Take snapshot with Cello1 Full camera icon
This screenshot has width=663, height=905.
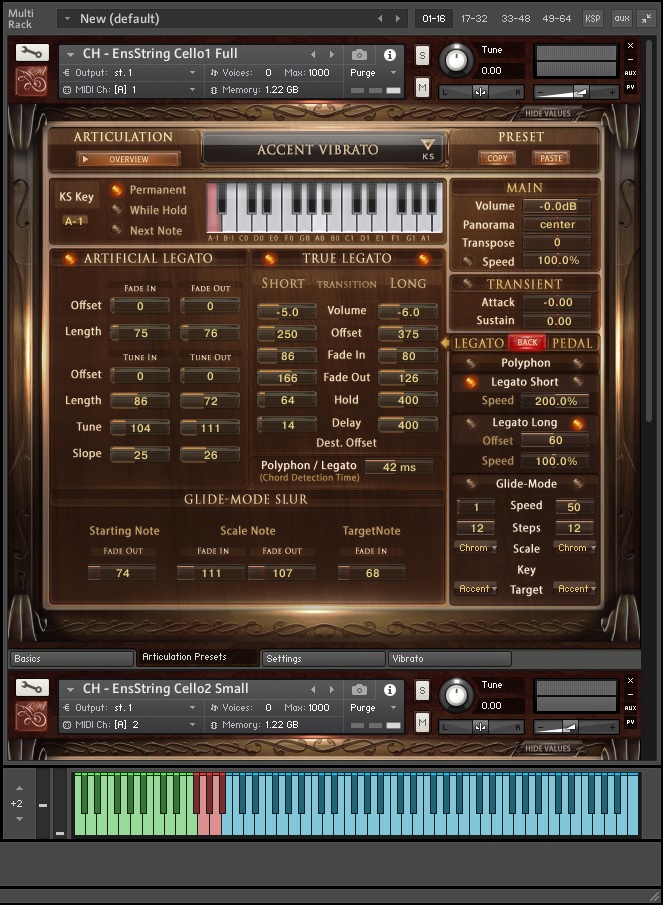(359, 55)
